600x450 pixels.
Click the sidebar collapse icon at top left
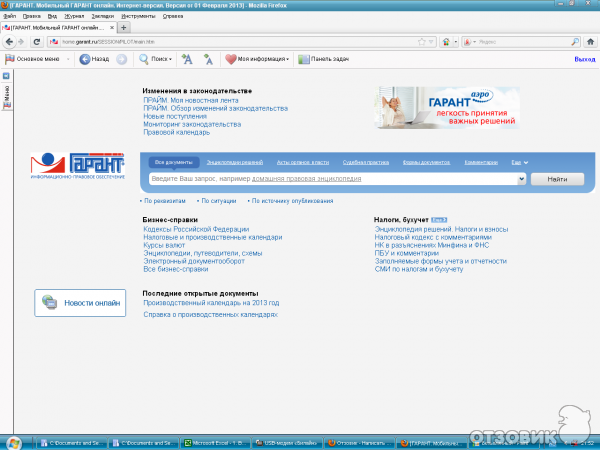(6, 76)
